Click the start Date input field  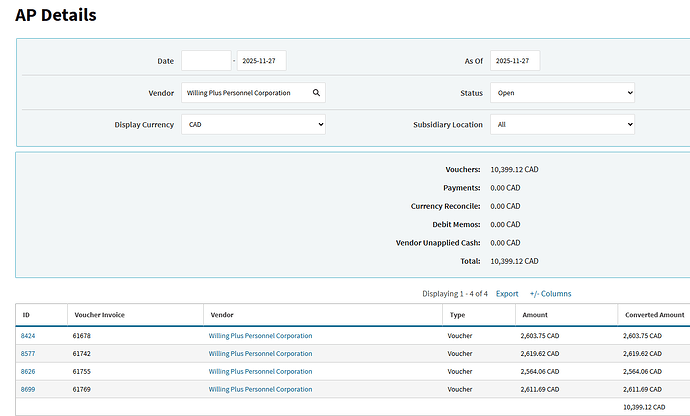click(206, 61)
